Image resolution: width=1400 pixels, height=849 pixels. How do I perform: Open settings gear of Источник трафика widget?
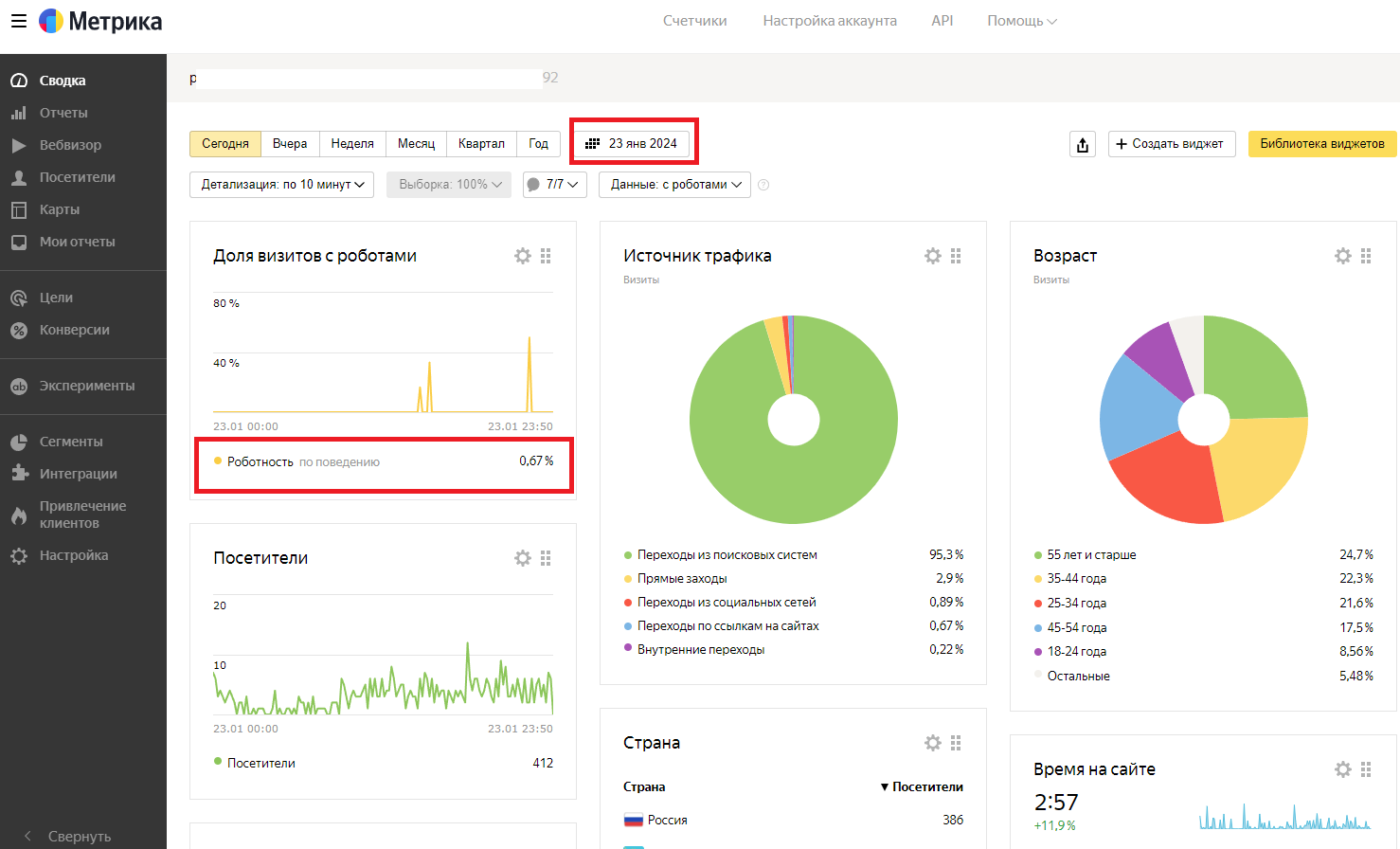pyautogui.click(x=933, y=256)
